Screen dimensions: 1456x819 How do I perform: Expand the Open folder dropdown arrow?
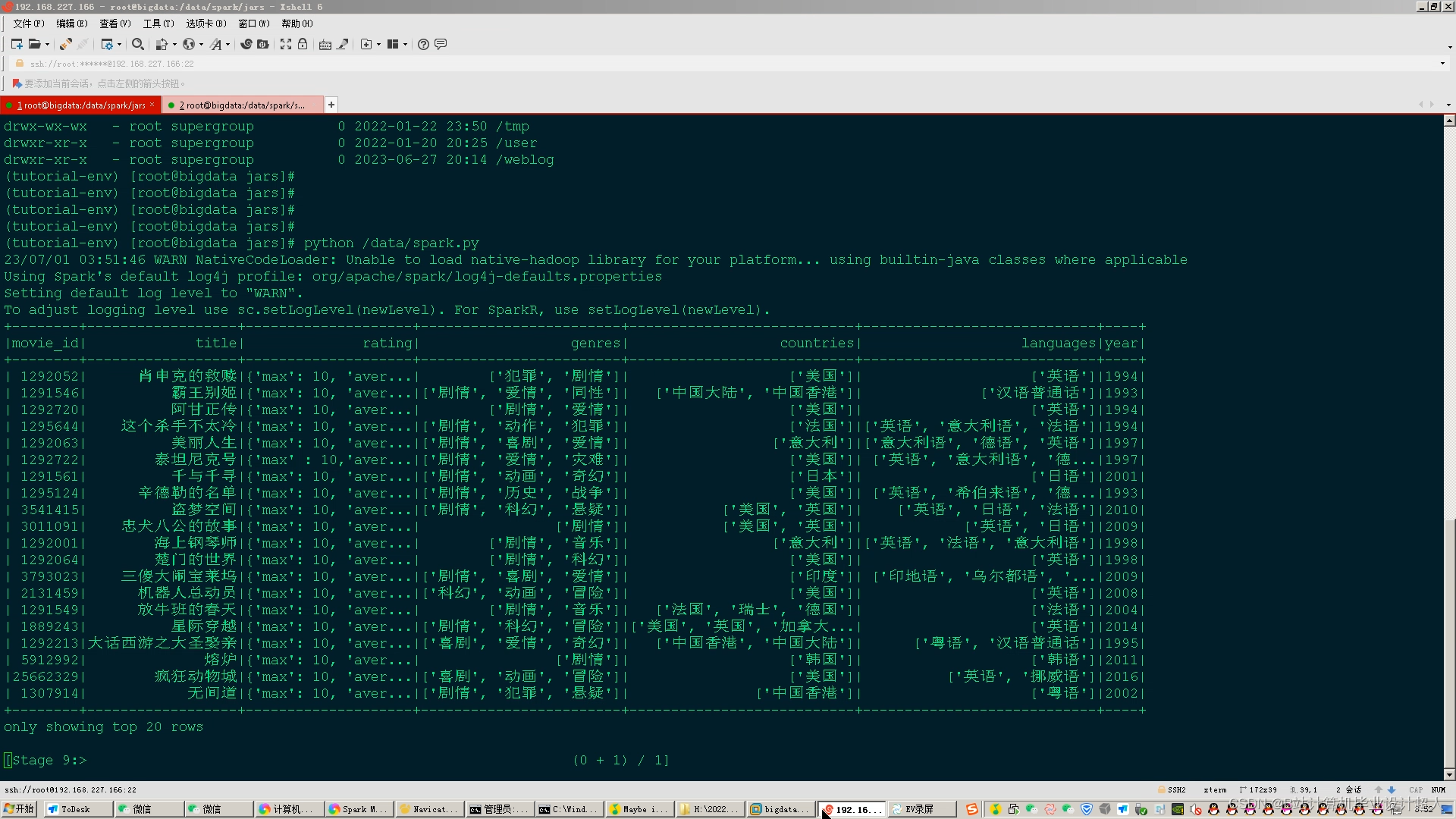47,44
